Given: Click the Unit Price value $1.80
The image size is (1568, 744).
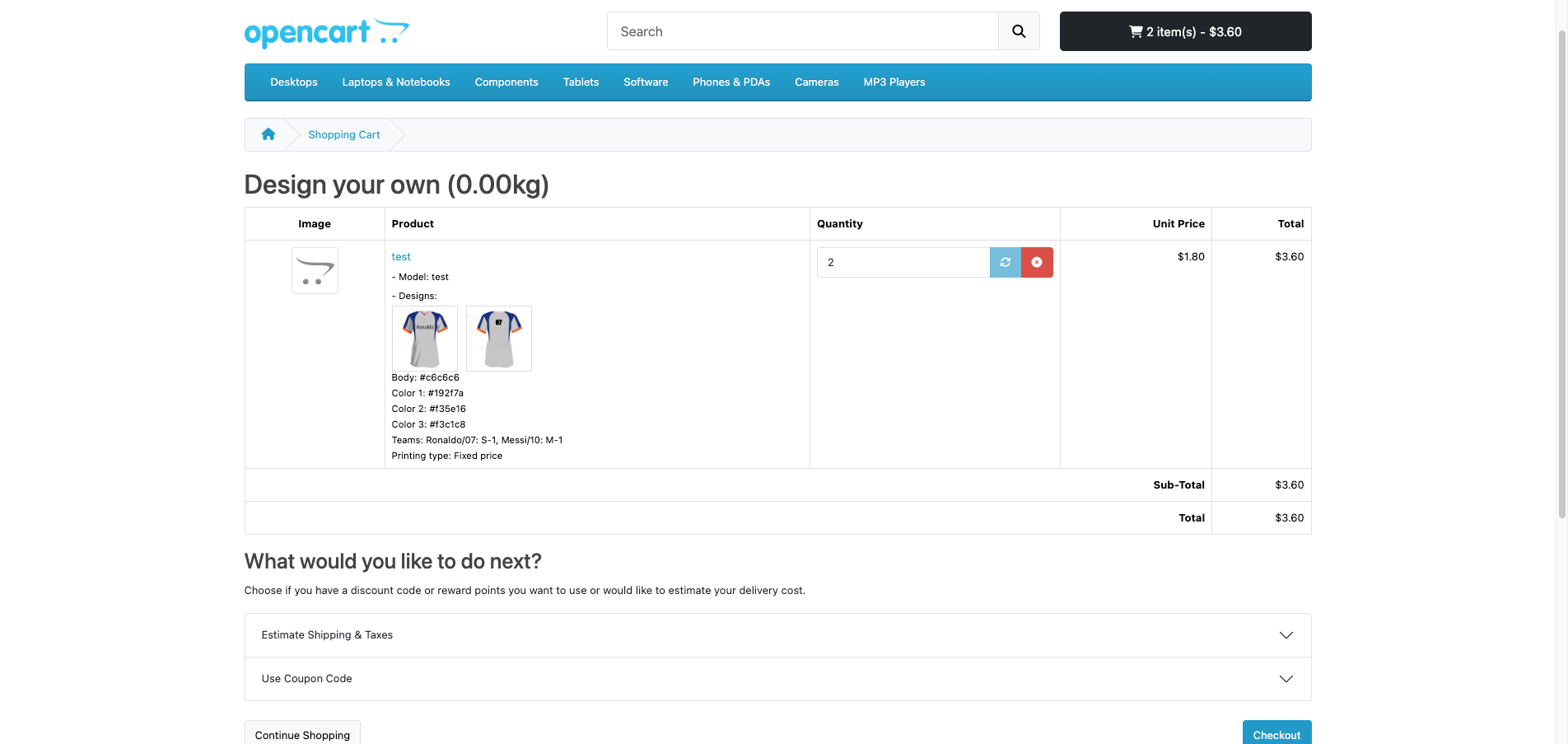Looking at the screenshot, I should 1191,257.
